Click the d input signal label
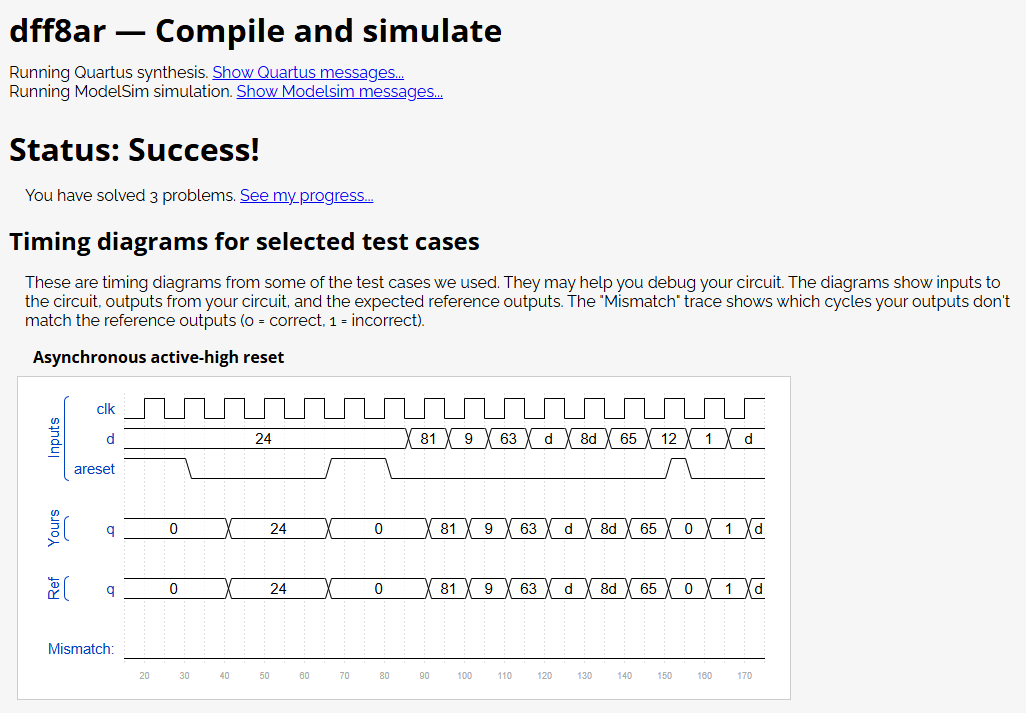This screenshot has height=713, width=1026. [x=111, y=439]
